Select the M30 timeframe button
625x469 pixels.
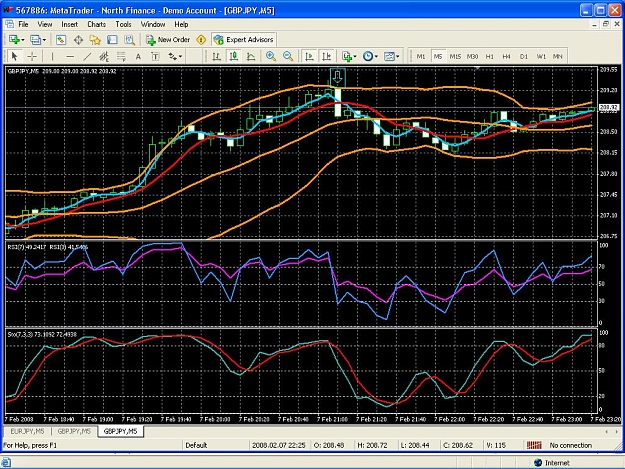[472, 57]
